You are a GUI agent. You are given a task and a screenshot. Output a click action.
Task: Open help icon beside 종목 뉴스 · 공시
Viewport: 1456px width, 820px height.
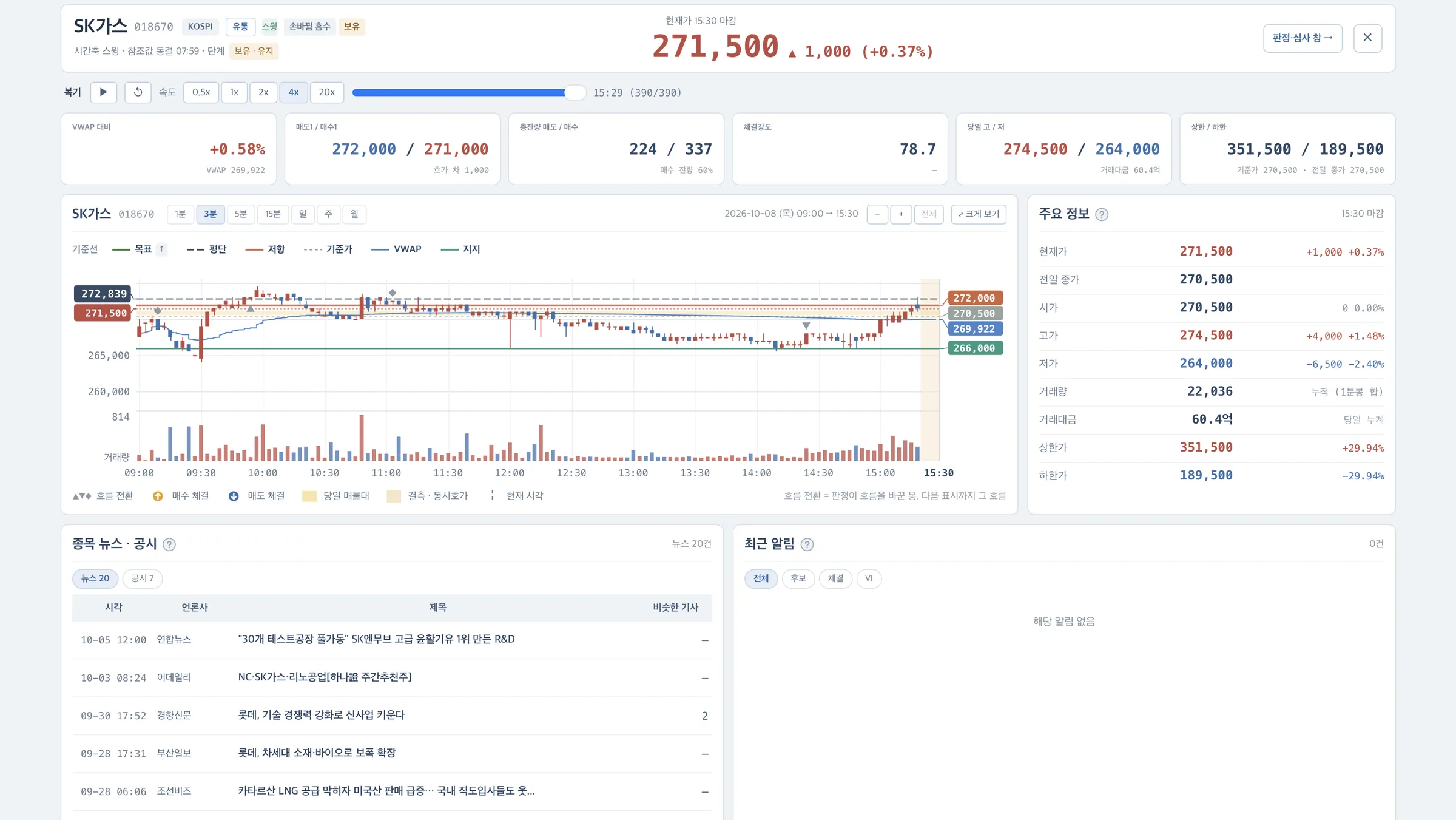(169, 544)
